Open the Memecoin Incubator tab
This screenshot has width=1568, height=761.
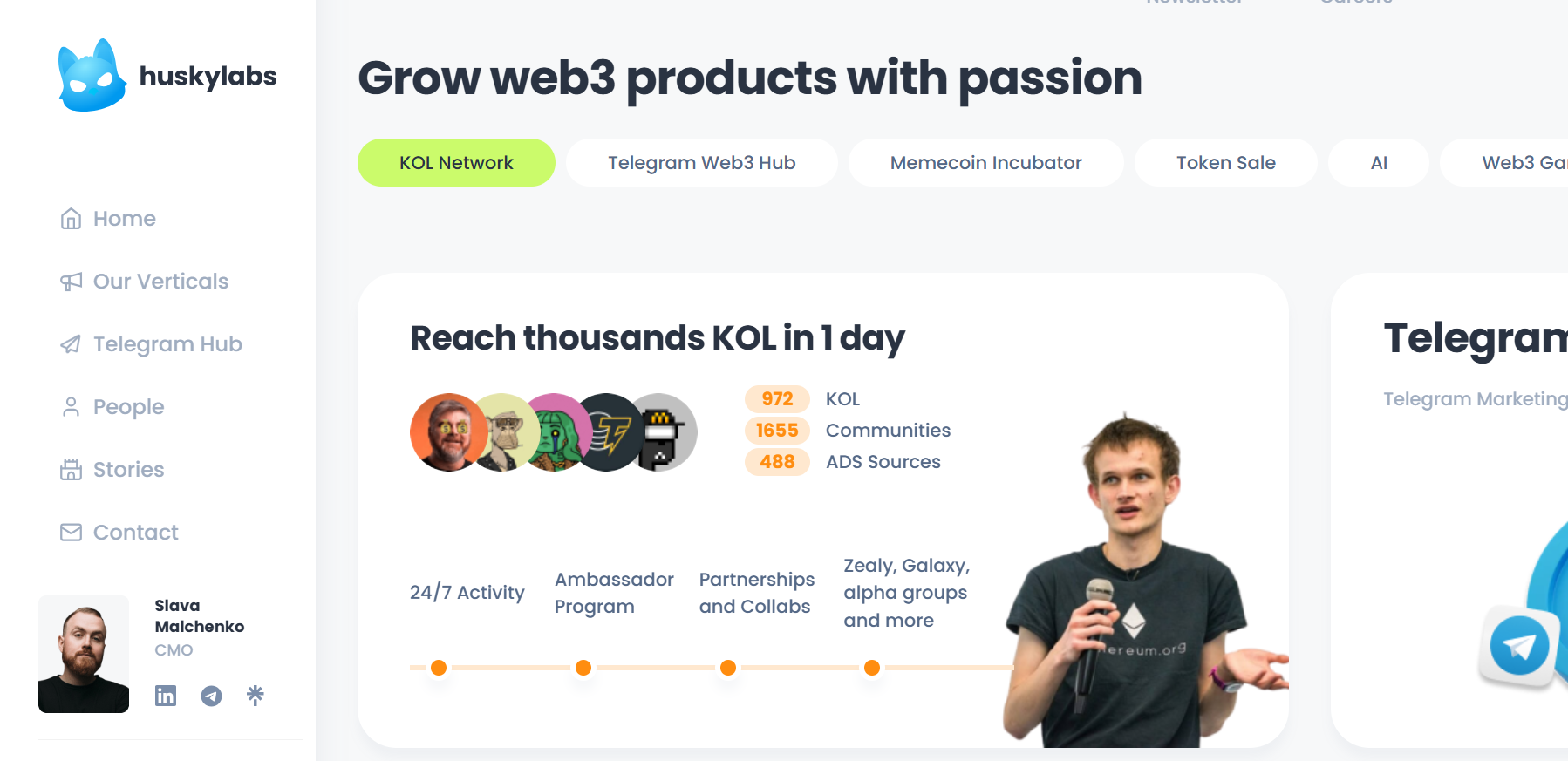(985, 163)
